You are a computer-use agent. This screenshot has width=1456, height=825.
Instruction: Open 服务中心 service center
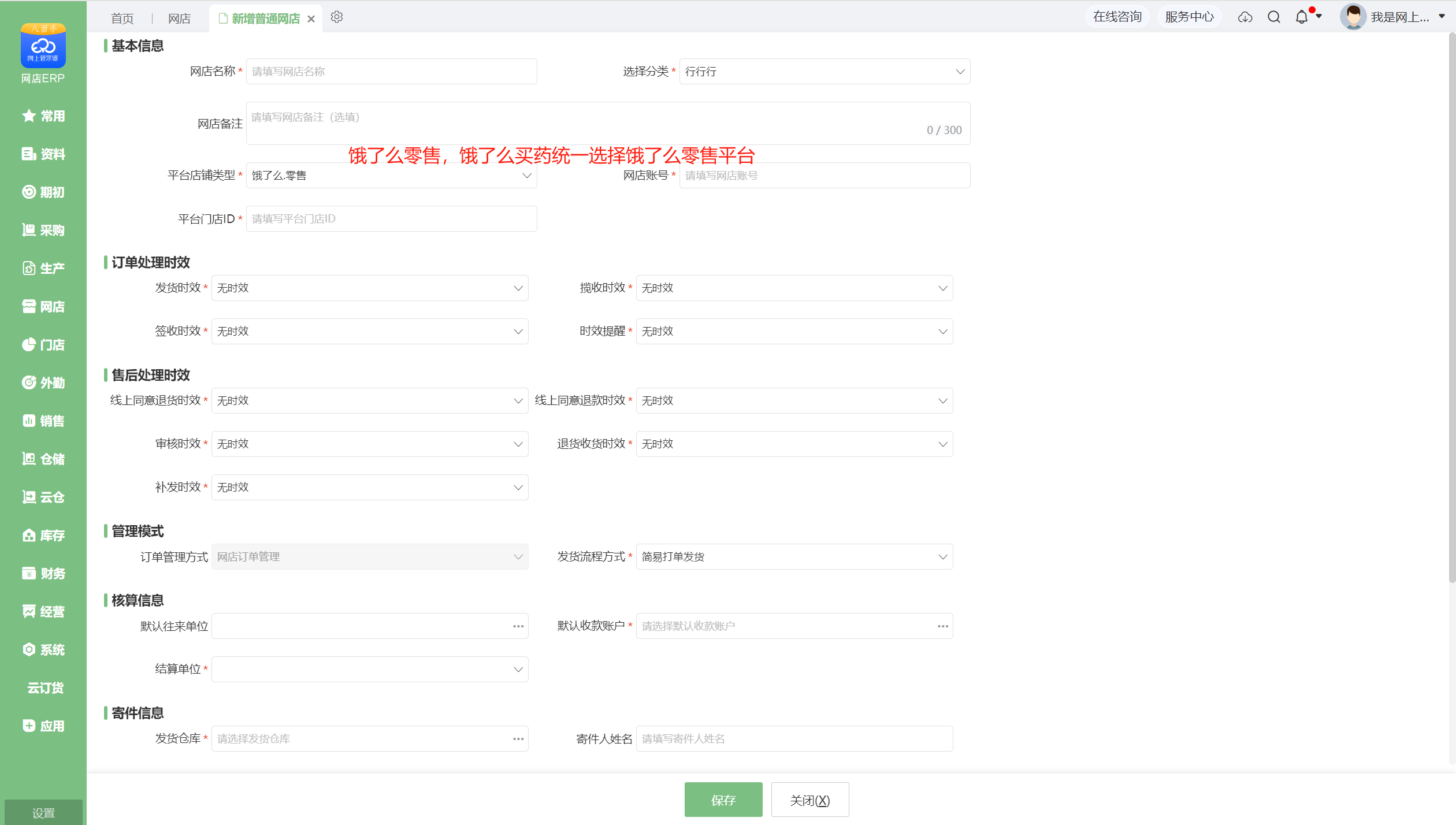(x=1190, y=17)
